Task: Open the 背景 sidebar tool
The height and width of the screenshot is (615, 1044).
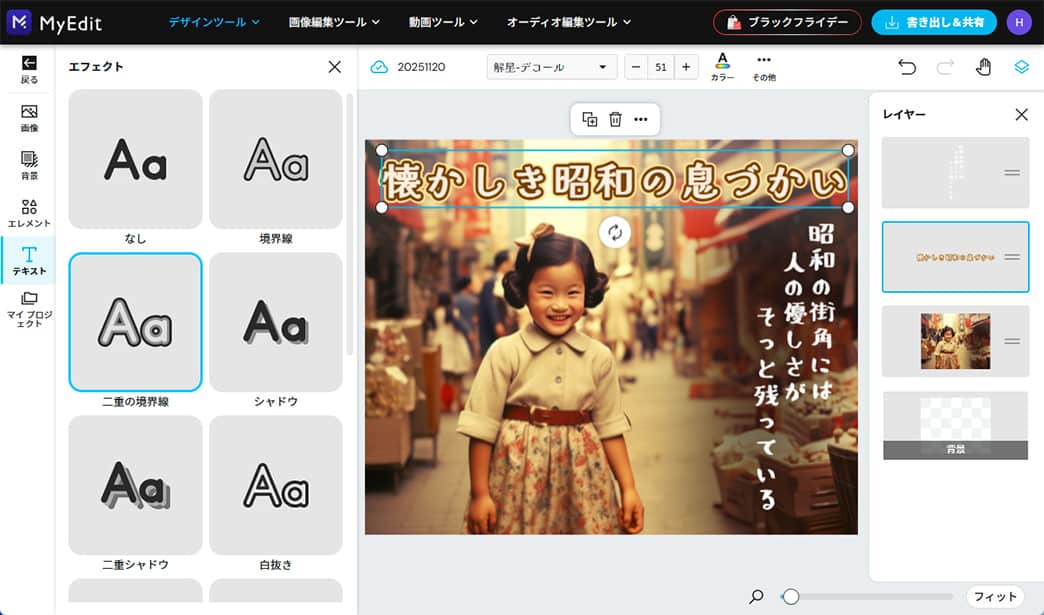Action: pyautogui.click(x=29, y=165)
